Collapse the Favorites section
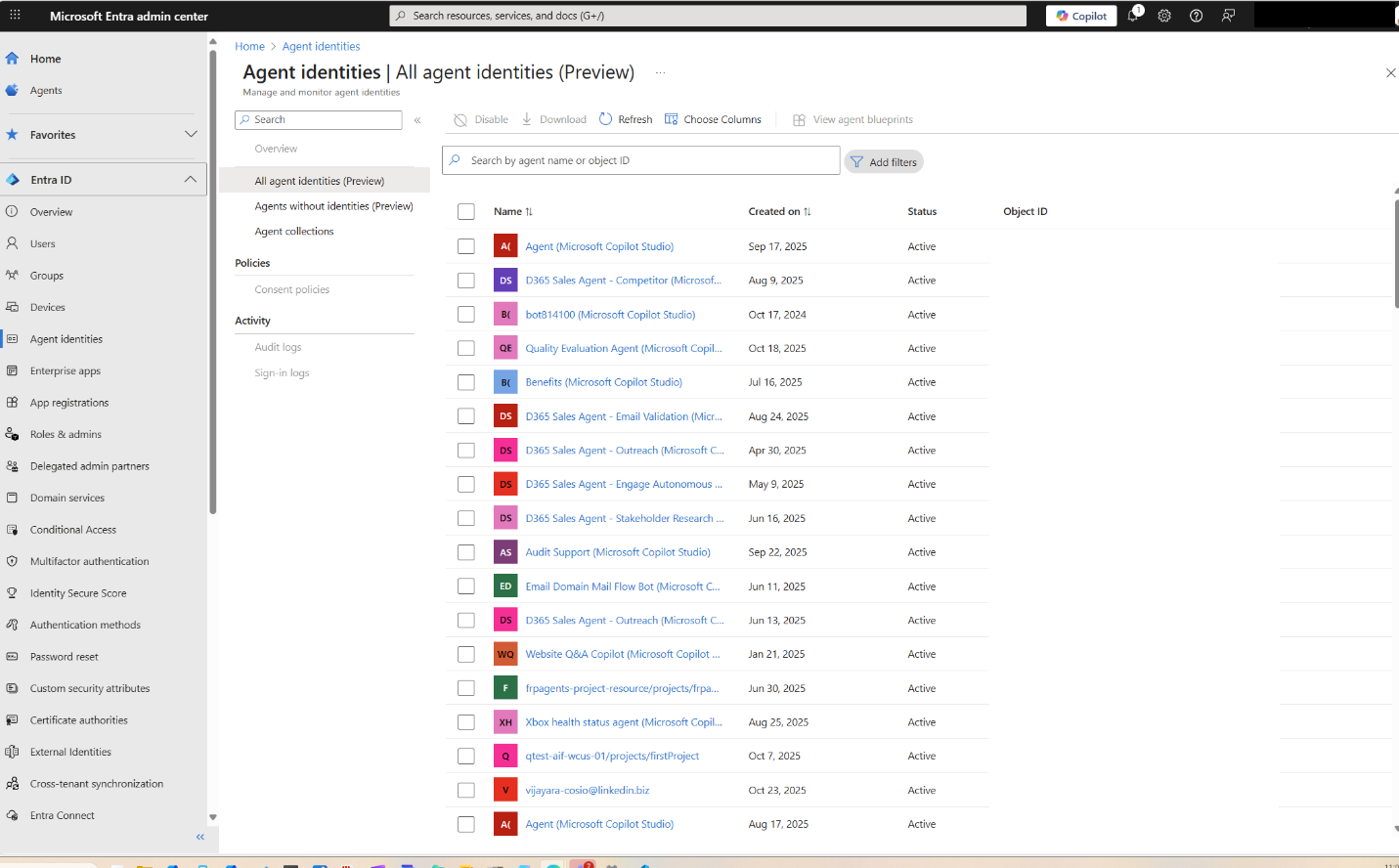 pos(191,134)
